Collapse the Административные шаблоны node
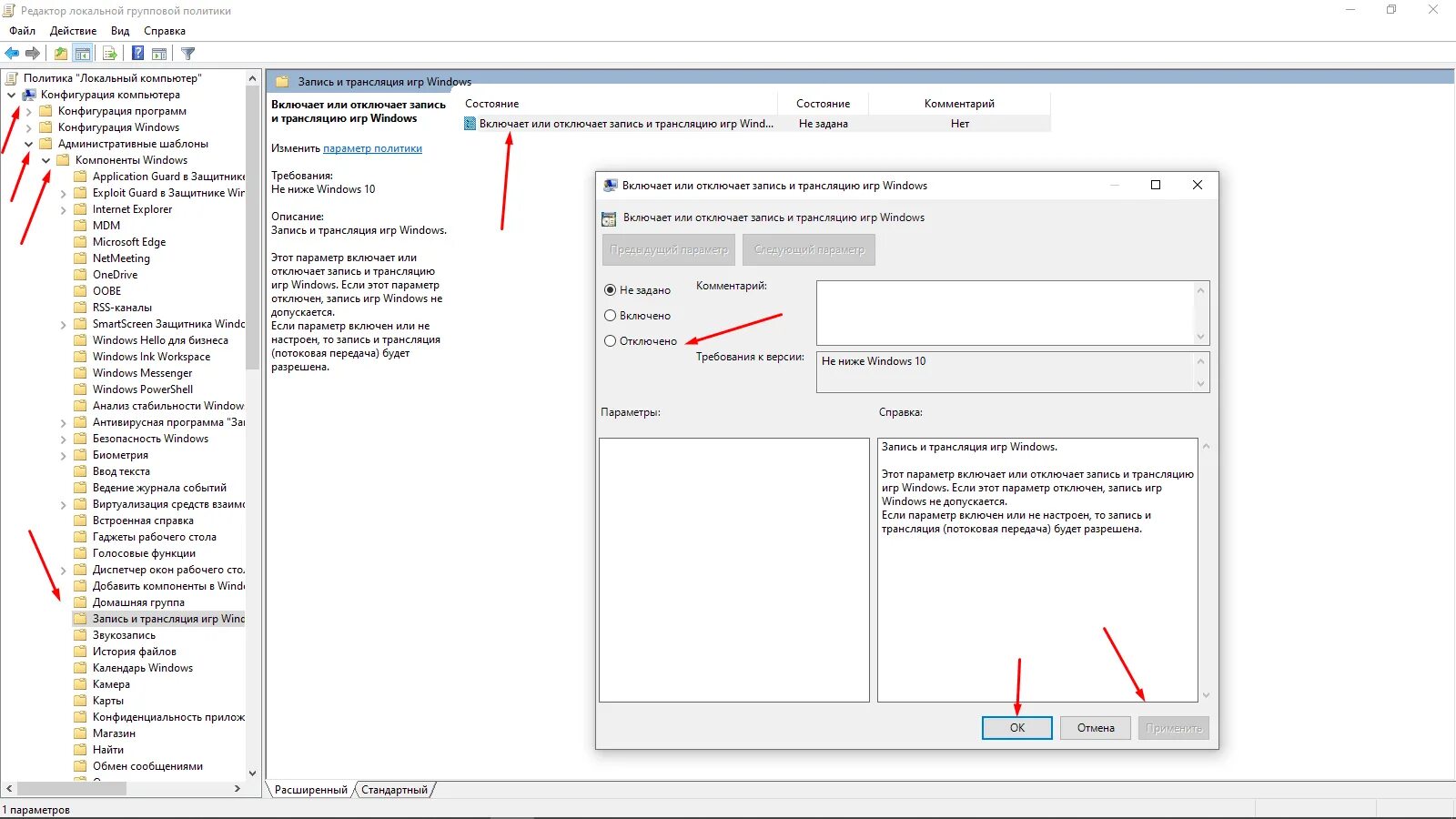The width and height of the screenshot is (1456, 819). coord(28,144)
